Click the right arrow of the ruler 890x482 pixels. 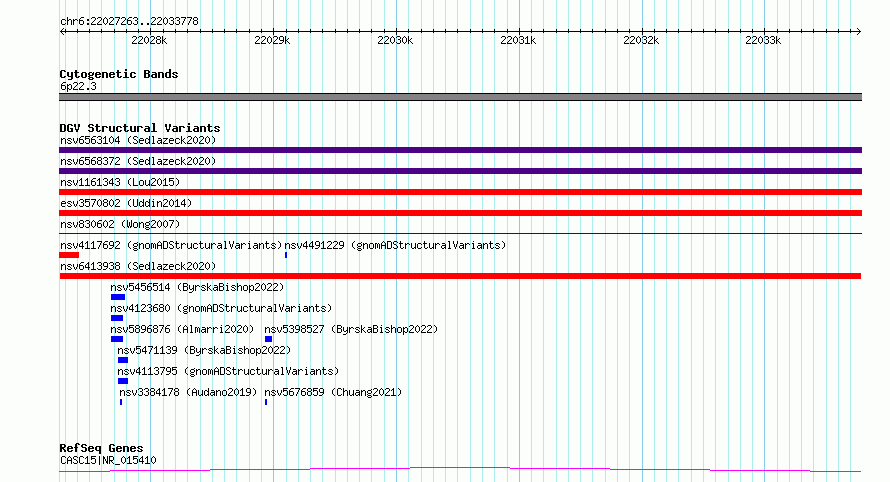tap(859, 31)
